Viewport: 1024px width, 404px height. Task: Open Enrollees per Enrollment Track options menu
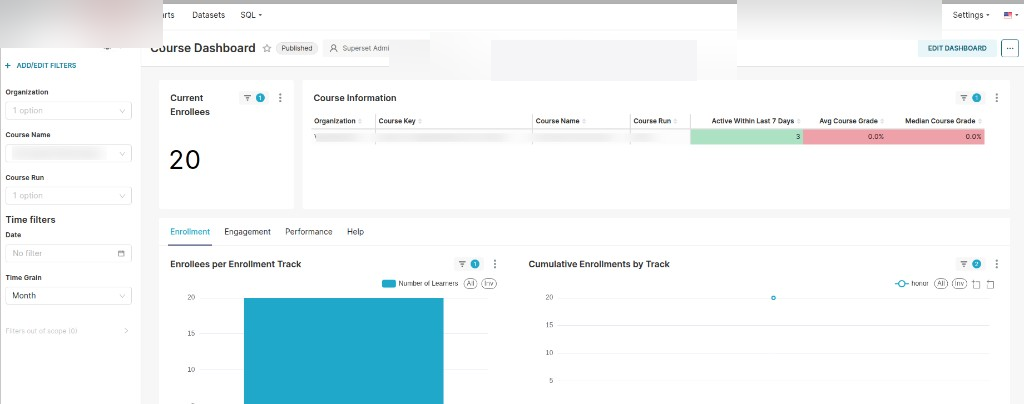(494, 264)
